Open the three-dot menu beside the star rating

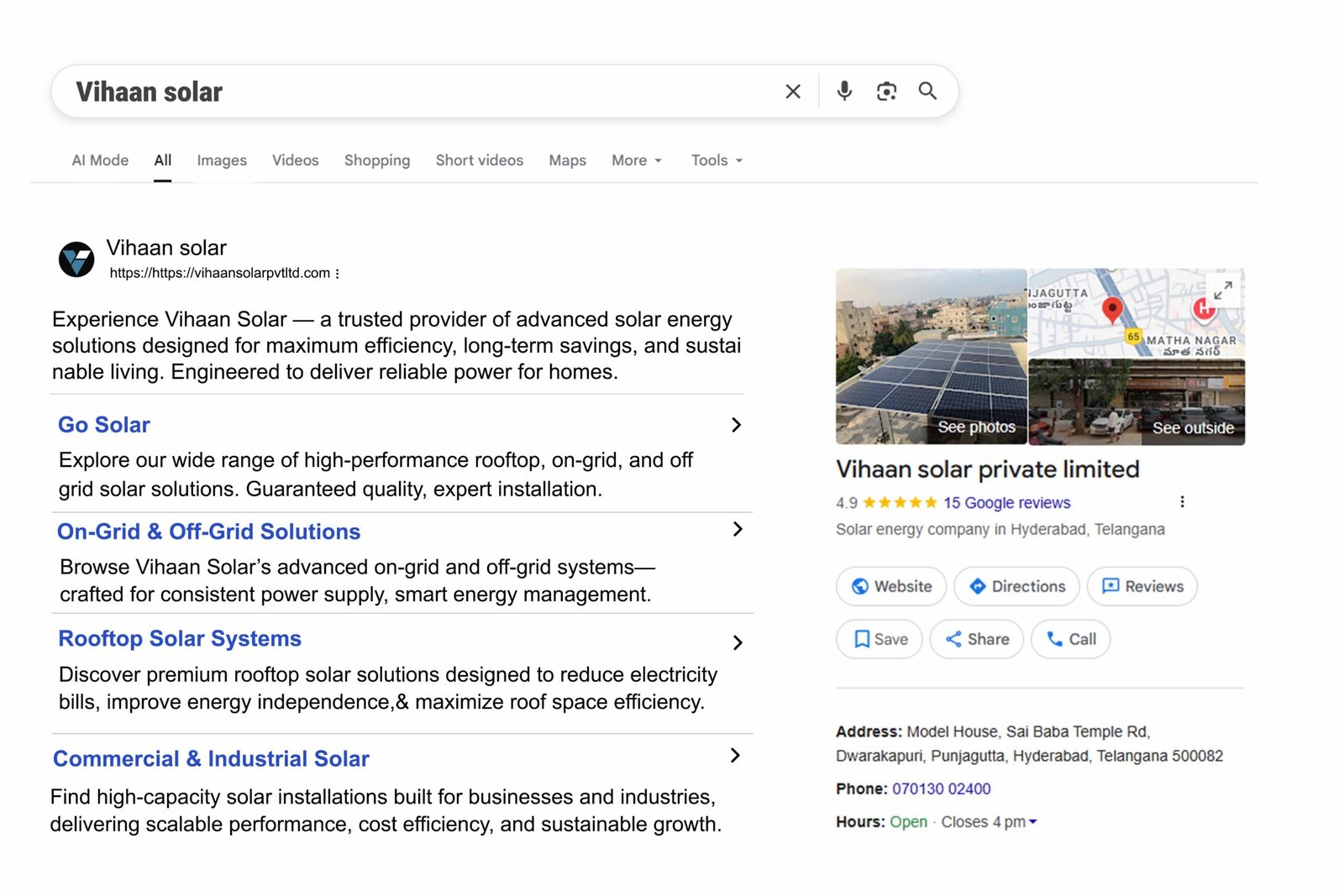click(1182, 501)
